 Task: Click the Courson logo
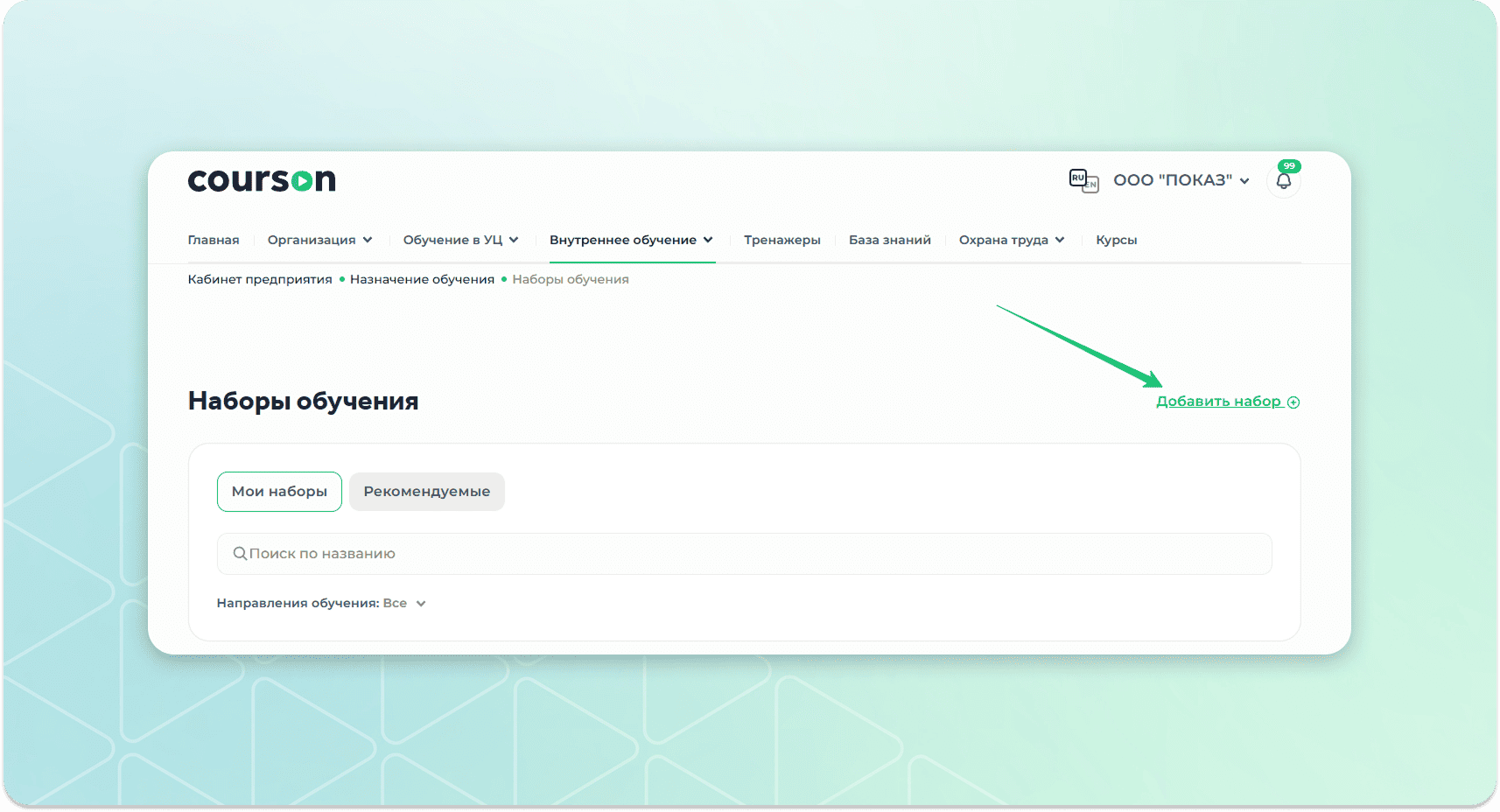[x=261, y=180]
